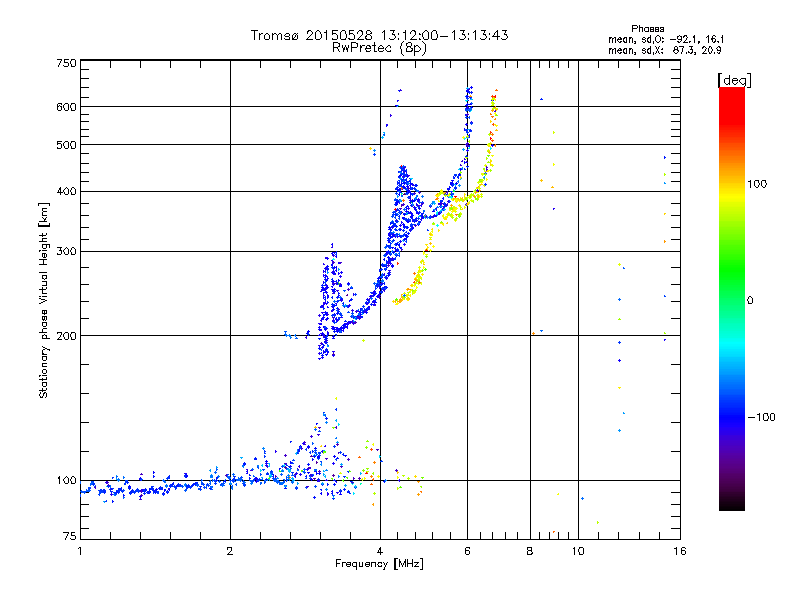Click the 'Frequency [MHz]' axis label

(x=379, y=564)
